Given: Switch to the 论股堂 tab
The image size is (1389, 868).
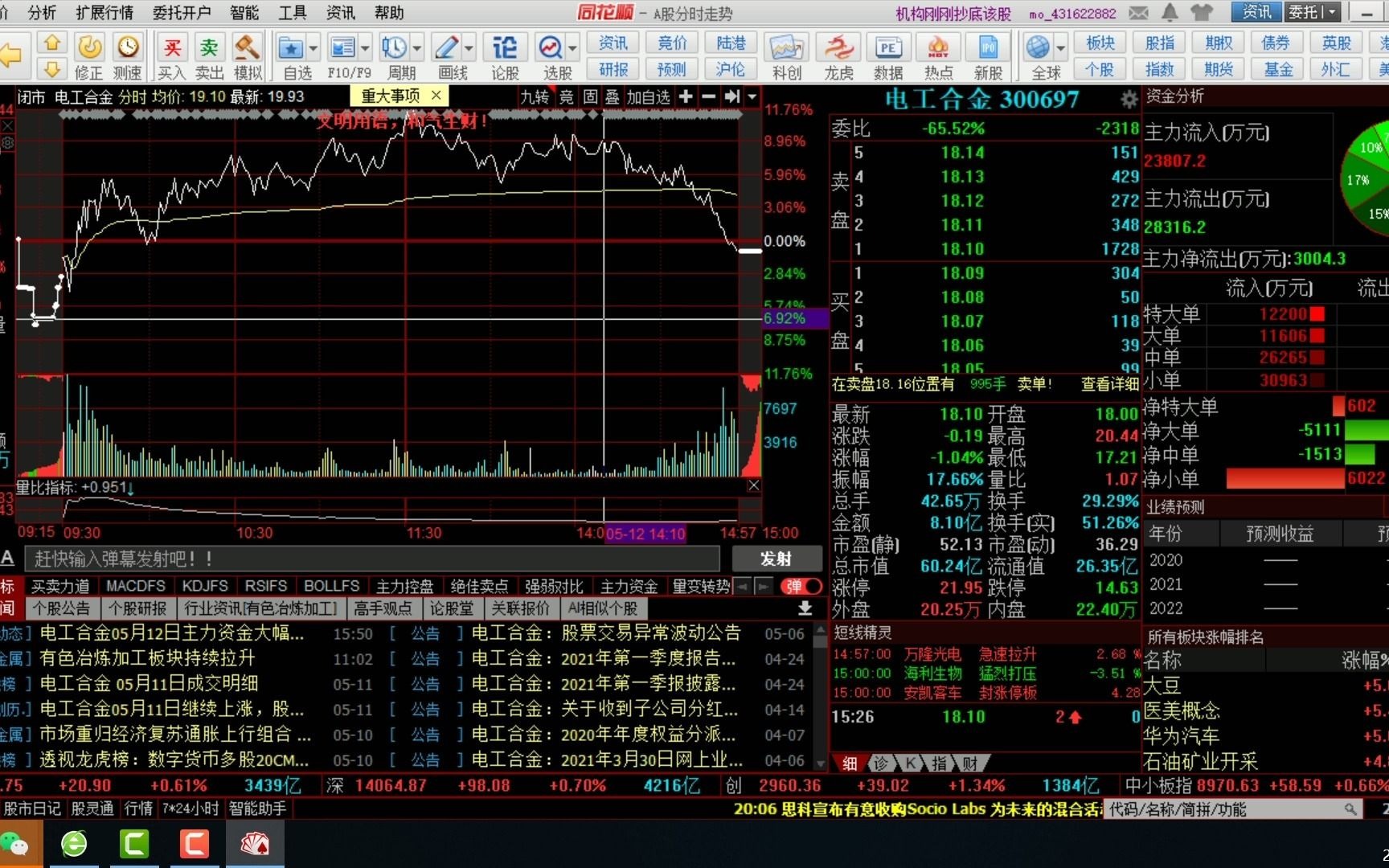Looking at the screenshot, I should (x=452, y=608).
